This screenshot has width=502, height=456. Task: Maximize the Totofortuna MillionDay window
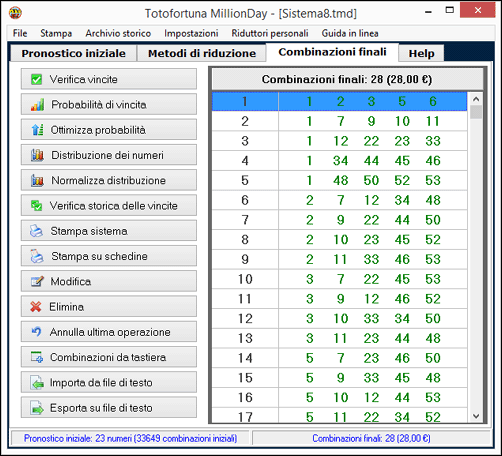pyautogui.click(x=450, y=10)
